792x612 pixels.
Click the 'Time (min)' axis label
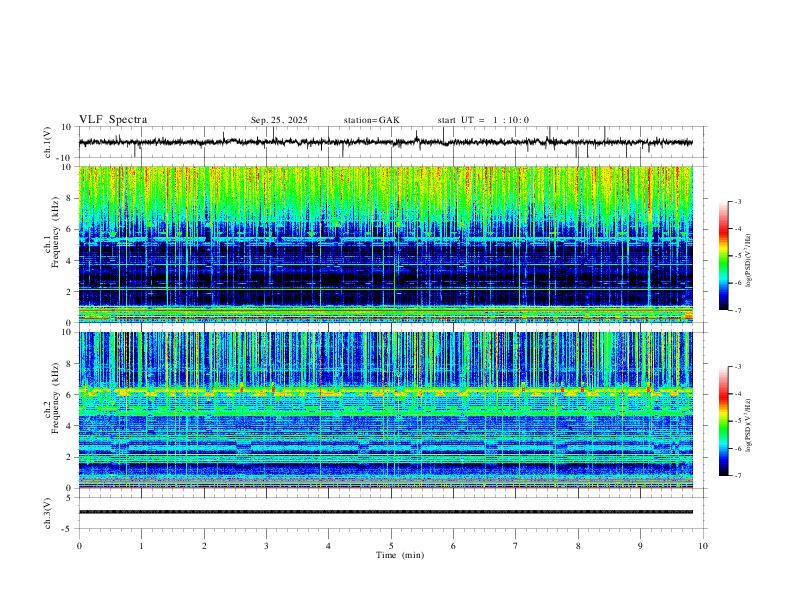(x=400, y=555)
